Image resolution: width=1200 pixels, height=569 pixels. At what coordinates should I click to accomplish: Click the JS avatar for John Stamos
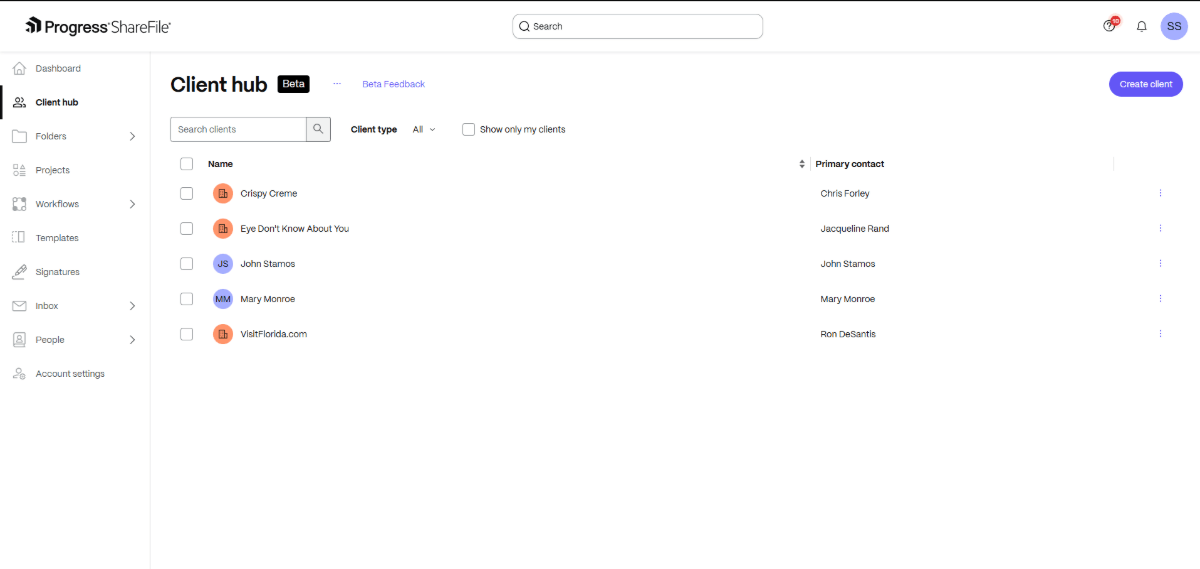[x=223, y=264]
